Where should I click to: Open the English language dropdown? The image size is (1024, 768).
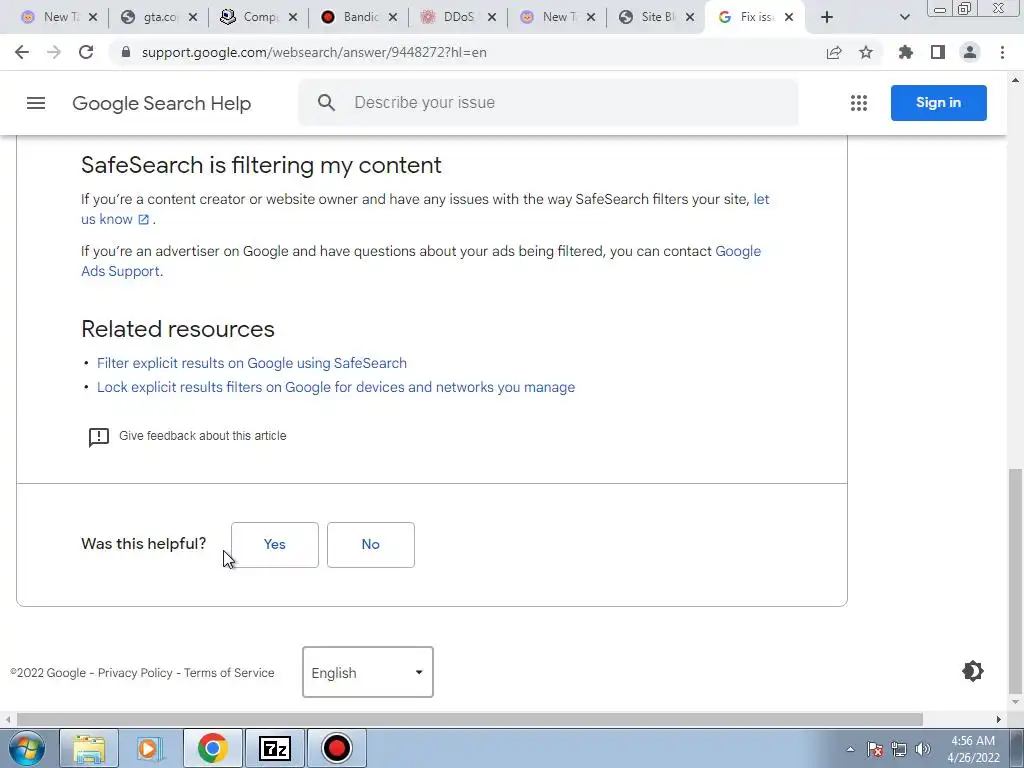(x=368, y=672)
